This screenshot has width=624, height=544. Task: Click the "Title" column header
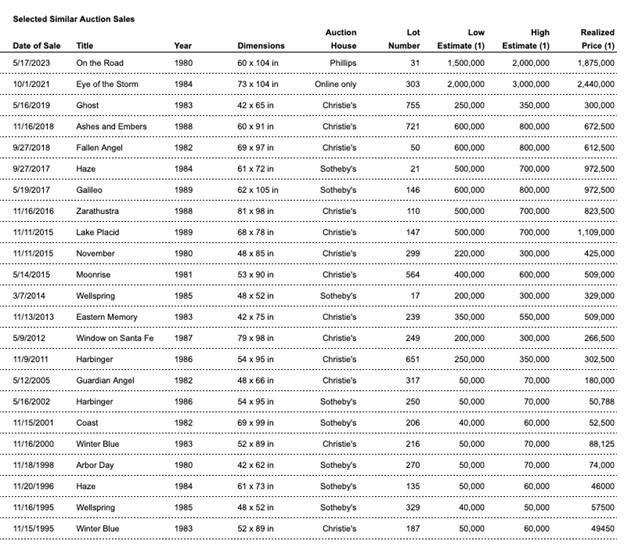[85, 46]
